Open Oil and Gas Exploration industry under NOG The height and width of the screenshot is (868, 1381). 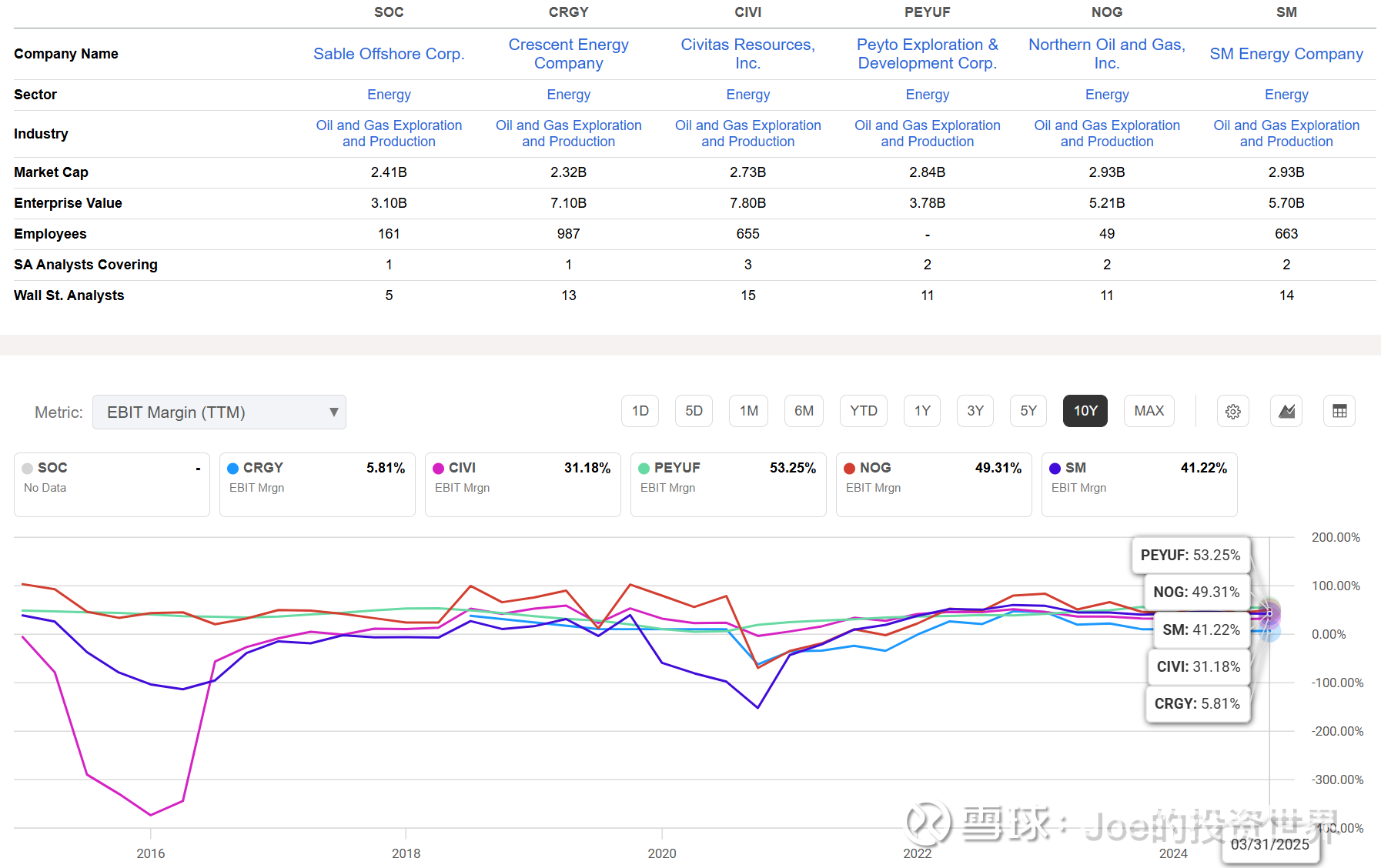(1107, 133)
